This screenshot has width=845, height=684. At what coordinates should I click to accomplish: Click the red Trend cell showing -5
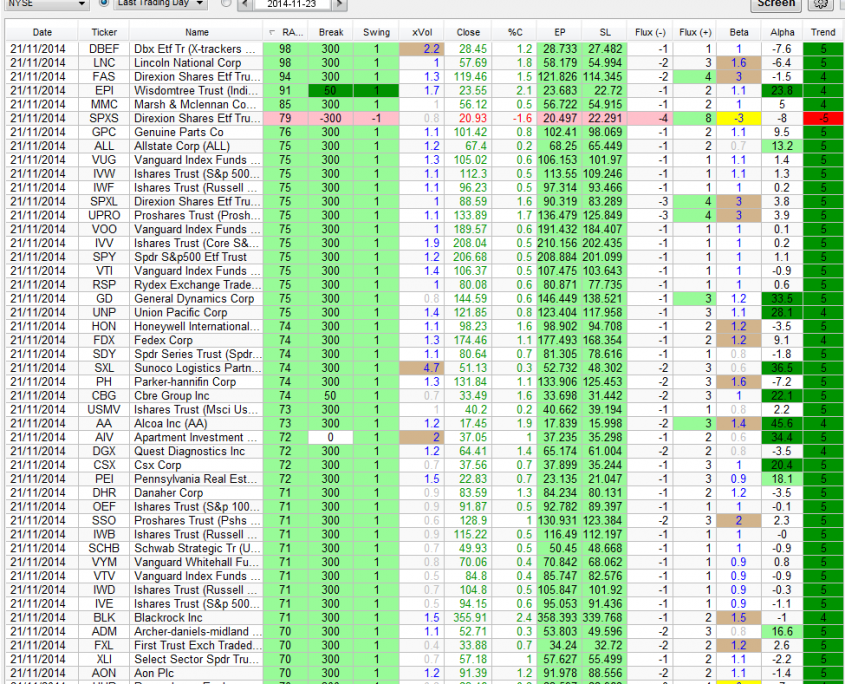823,118
